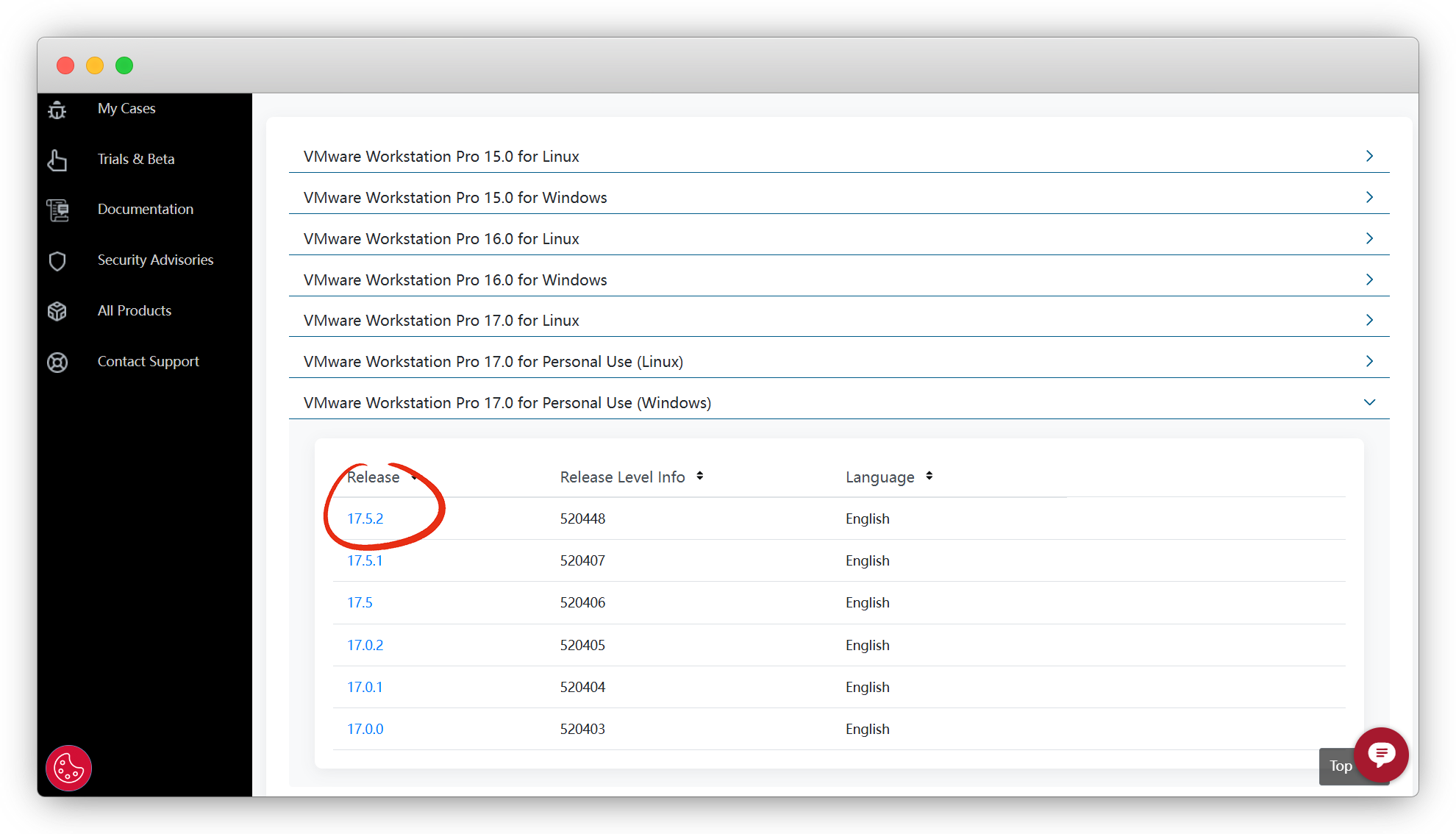The height and width of the screenshot is (834, 1456).
Task: Click the Top button
Action: (1340, 766)
